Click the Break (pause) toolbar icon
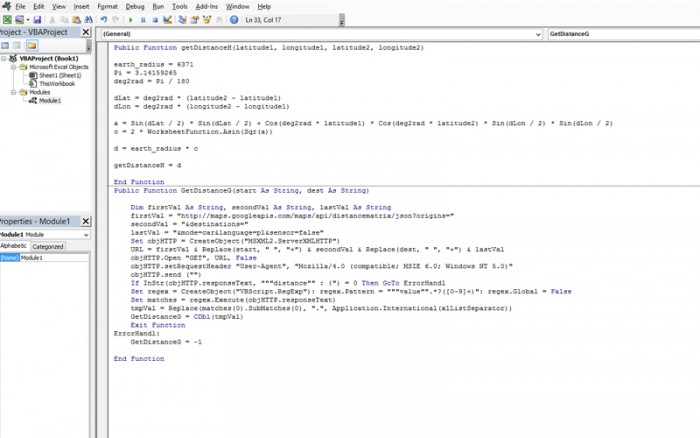Screen dimensions: 700x438 click(x=140, y=19)
